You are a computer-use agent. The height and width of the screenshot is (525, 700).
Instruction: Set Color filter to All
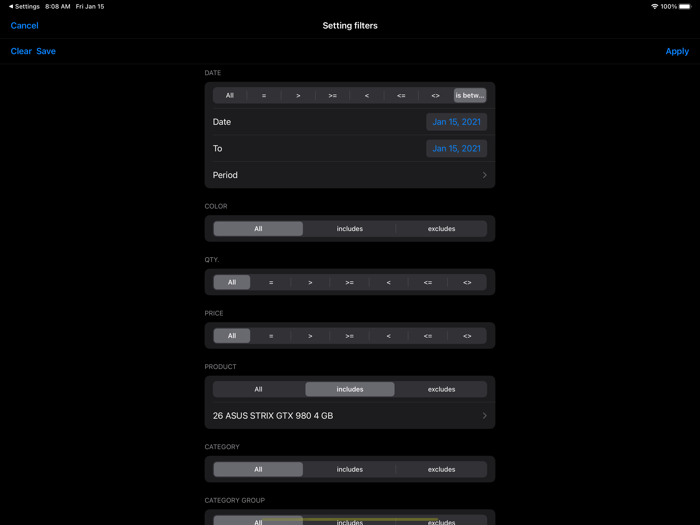[258, 229]
